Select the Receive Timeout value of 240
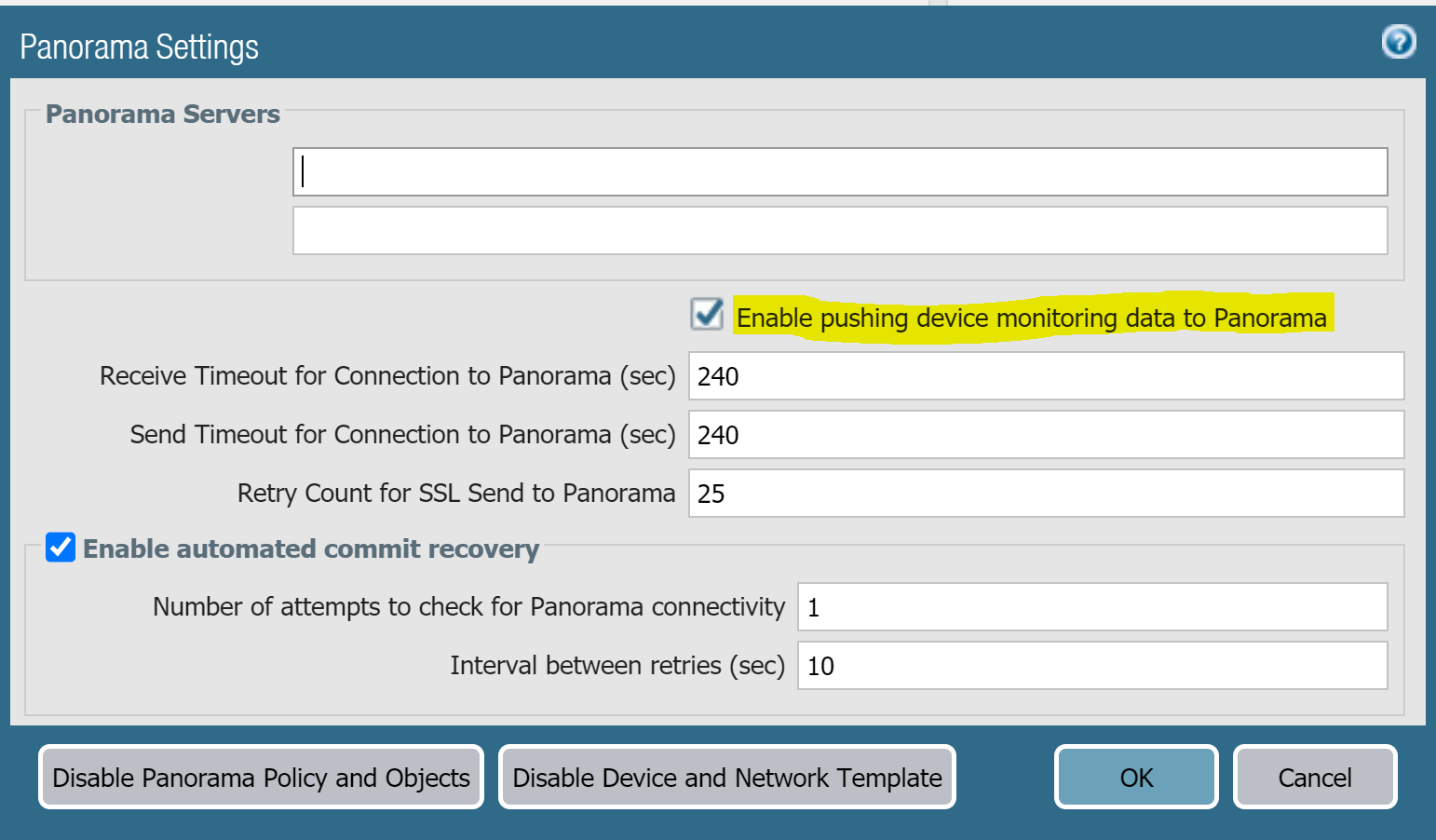The width and height of the screenshot is (1436, 840). pos(1045,376)
